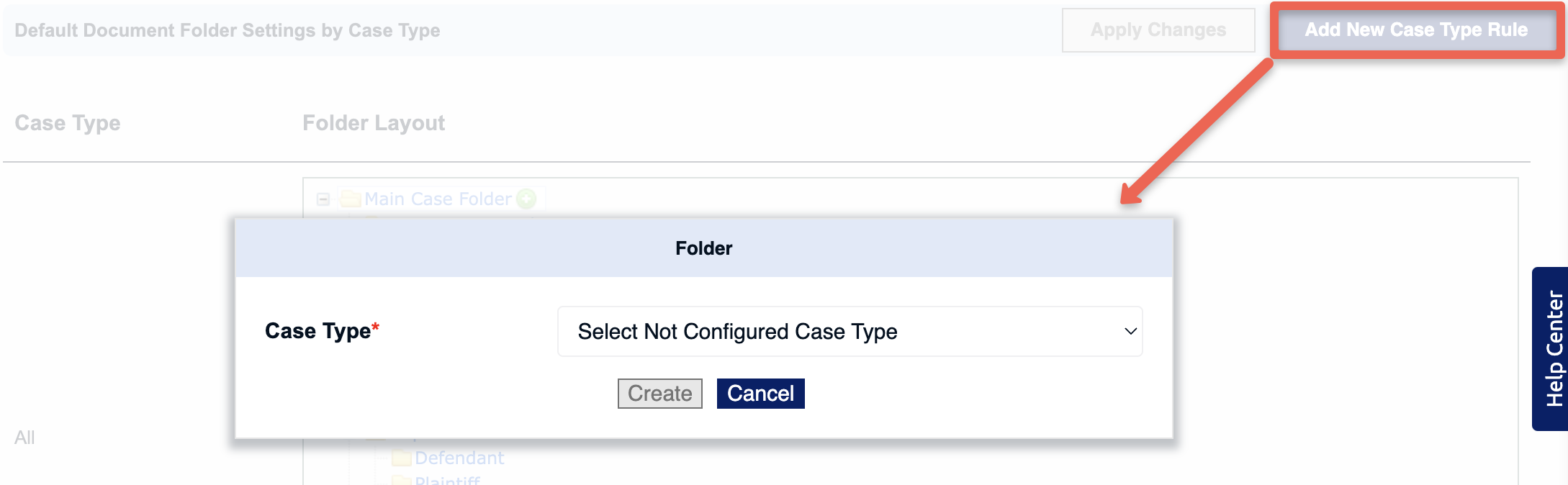Image resolution: width=1568 pixels, height=485 pixels.
Task: Collapse the Main Case Folder tree node
Action: 323,199
